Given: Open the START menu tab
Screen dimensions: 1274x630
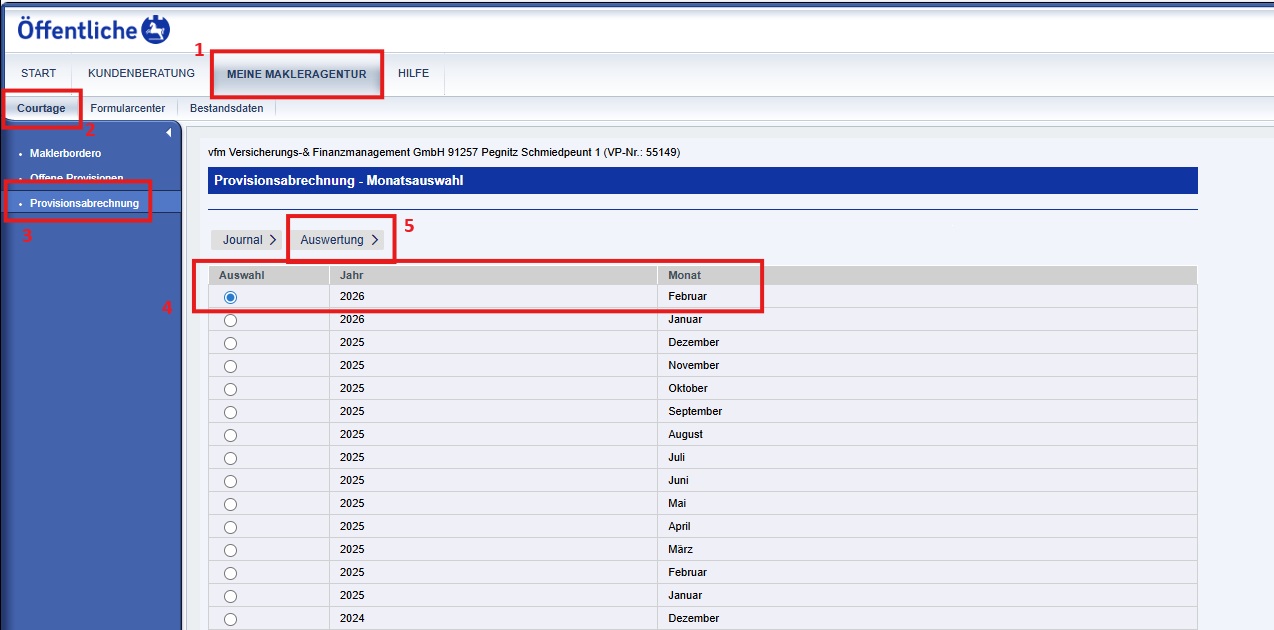Looking at the screenshot, I should pos(38,74).
